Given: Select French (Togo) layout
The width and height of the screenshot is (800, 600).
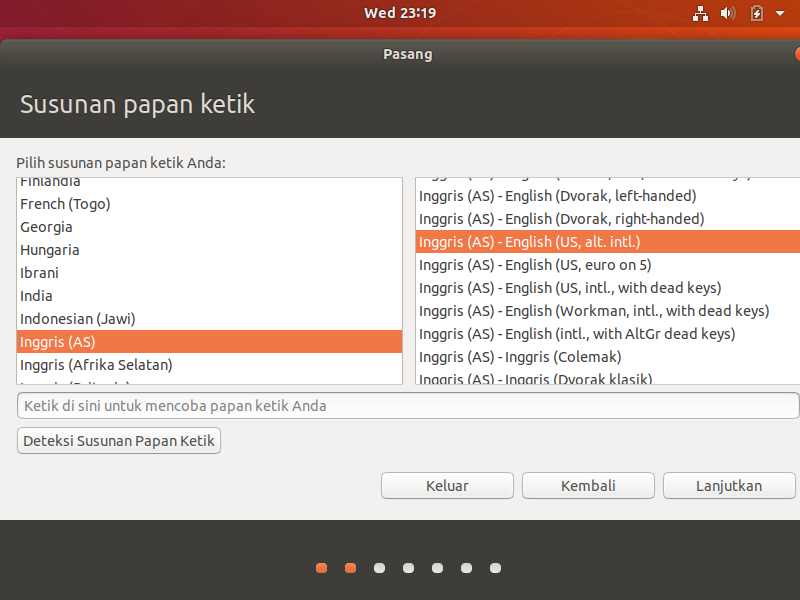Looking at the screenshot, I should click(x=210, y=204).
